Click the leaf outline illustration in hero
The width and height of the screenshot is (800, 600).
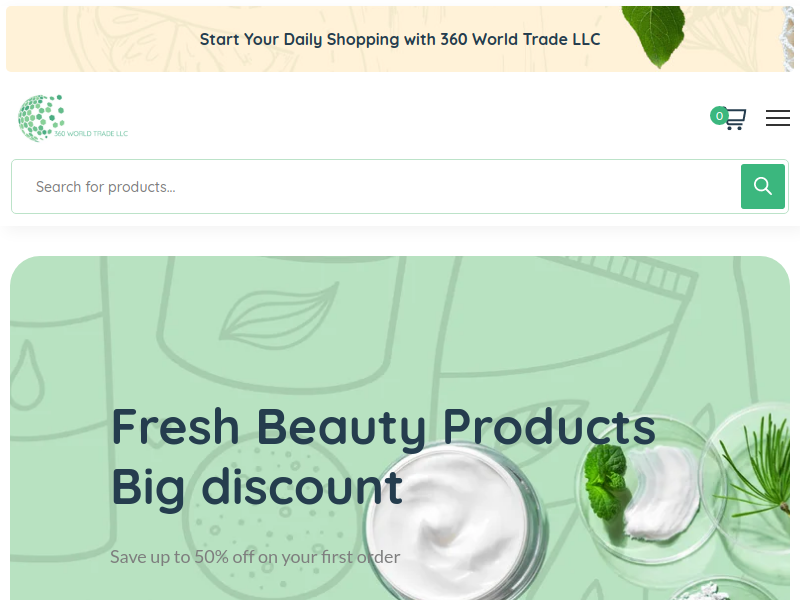[x=279, y=317]
